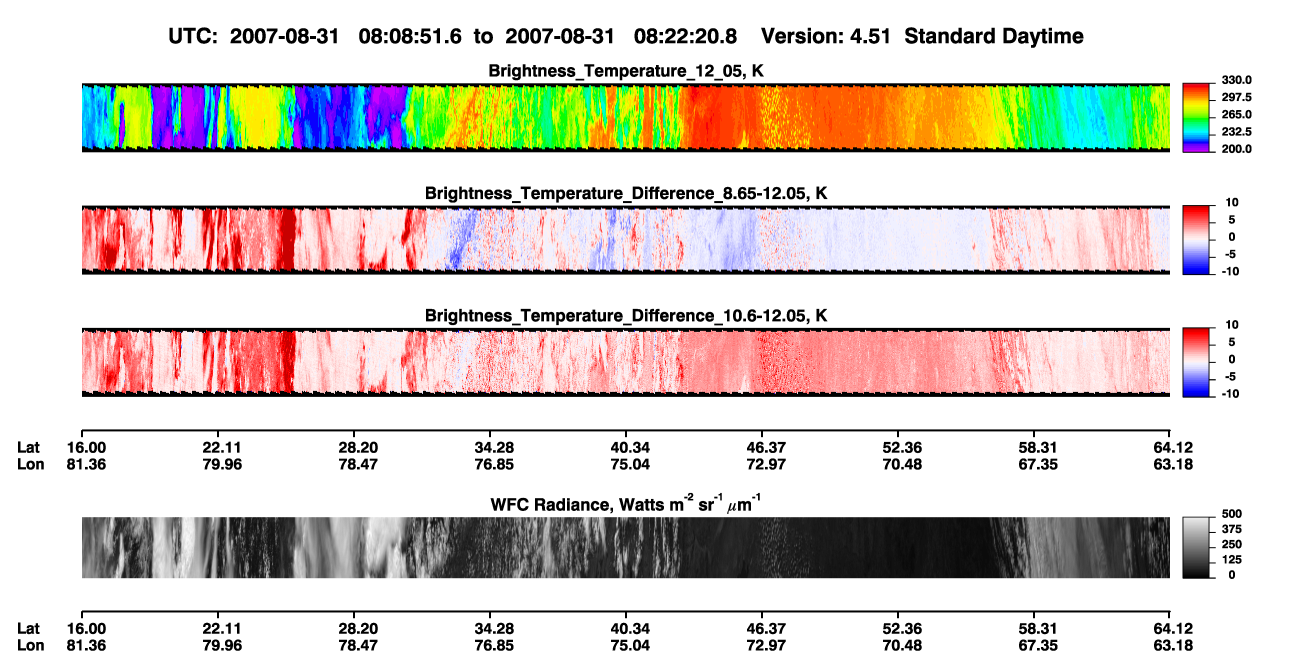
Task: Click the 'Version: 4.51 Standard Daytime' heading
Action: (922, 36)
